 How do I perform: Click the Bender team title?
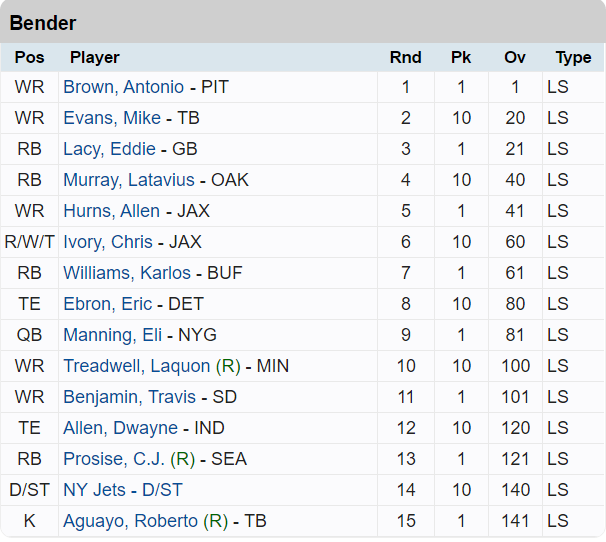coord(43,22)
